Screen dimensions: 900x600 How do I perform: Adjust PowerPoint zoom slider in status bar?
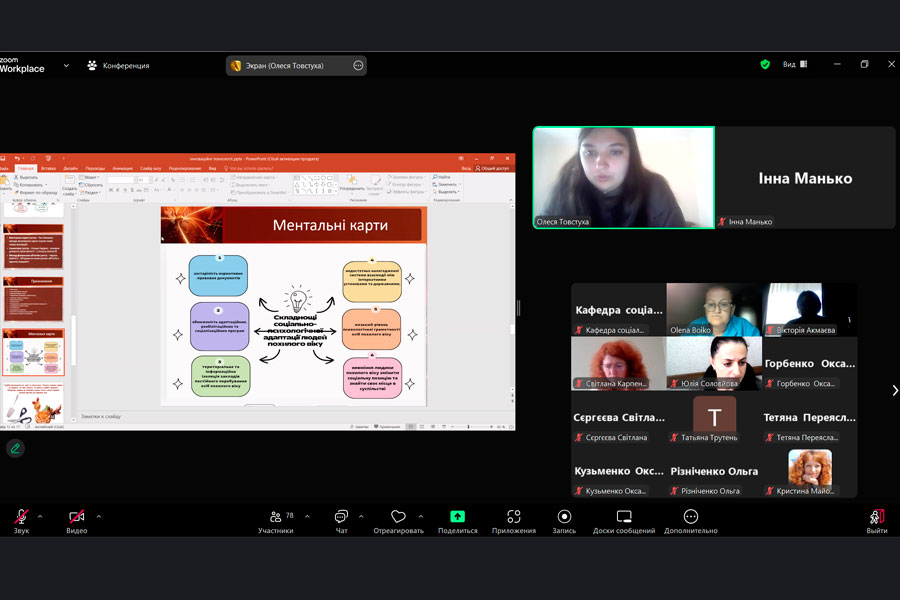point(469,427)
